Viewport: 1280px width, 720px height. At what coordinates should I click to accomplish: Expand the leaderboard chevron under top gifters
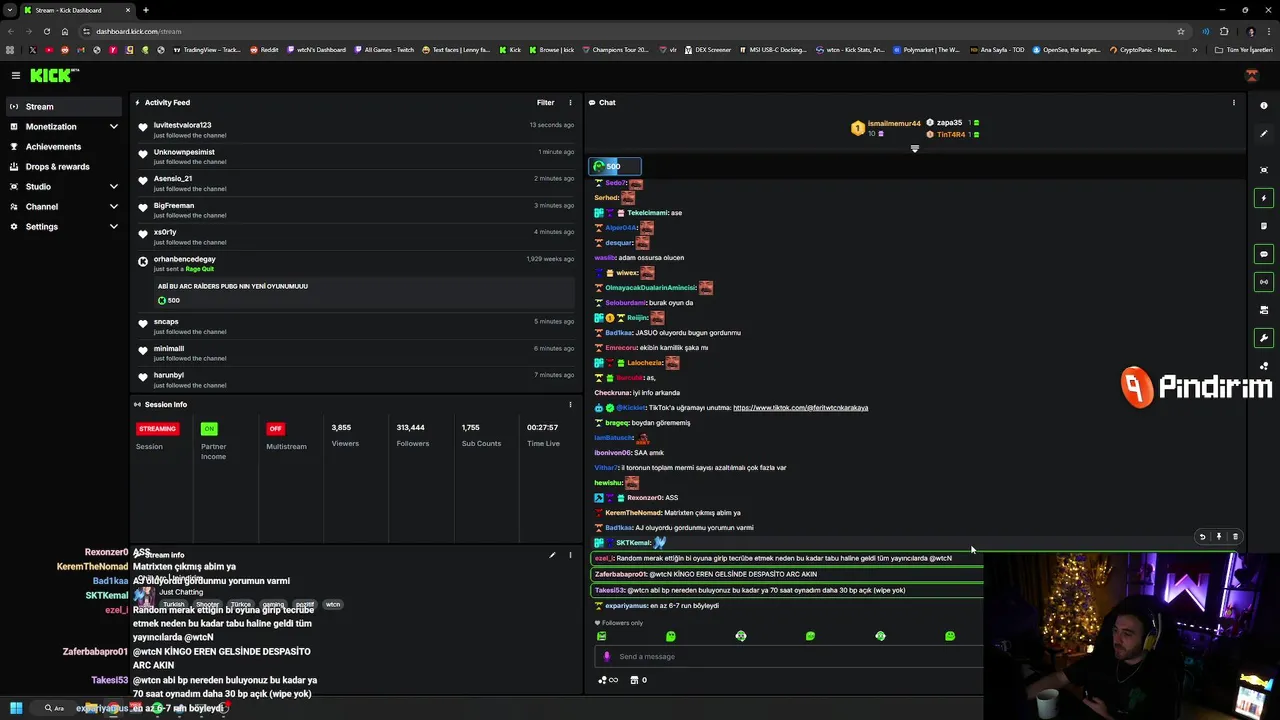[914, 149]
